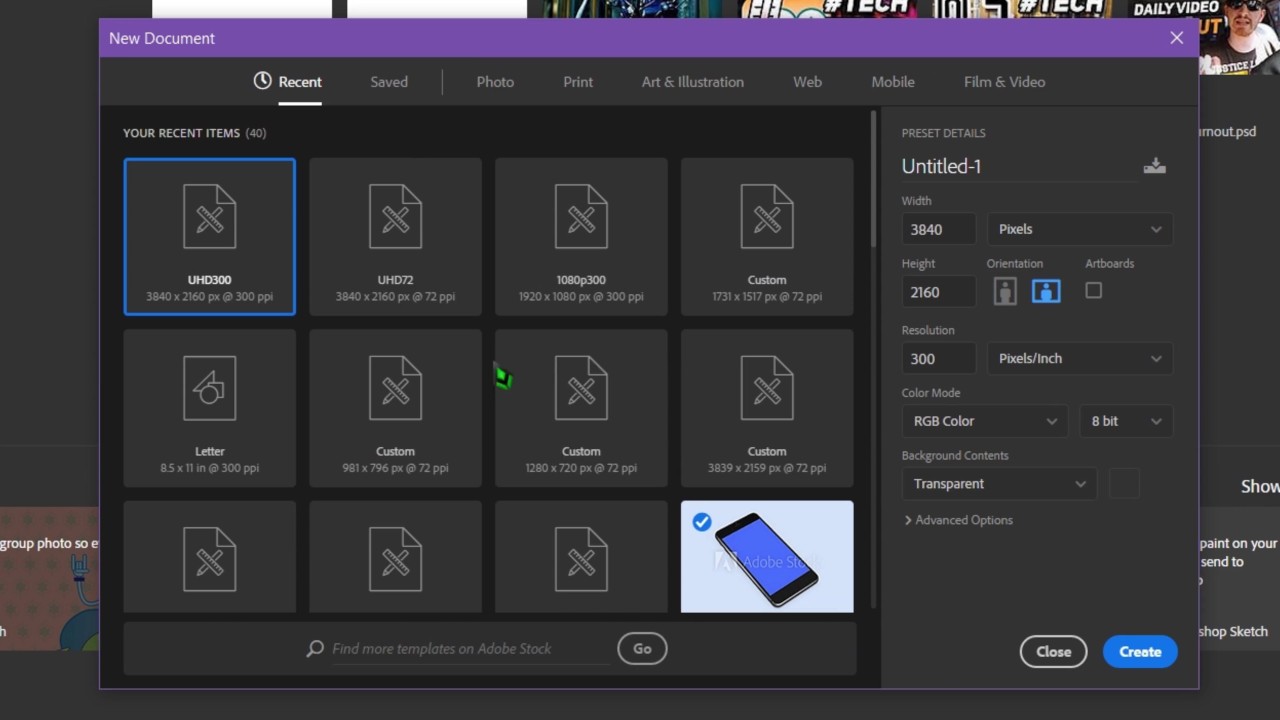Screen dimensions: 1280x720
Task: Open the RGB Color mode dropdown
Action: pyautogui.click(x=984, y=421)
